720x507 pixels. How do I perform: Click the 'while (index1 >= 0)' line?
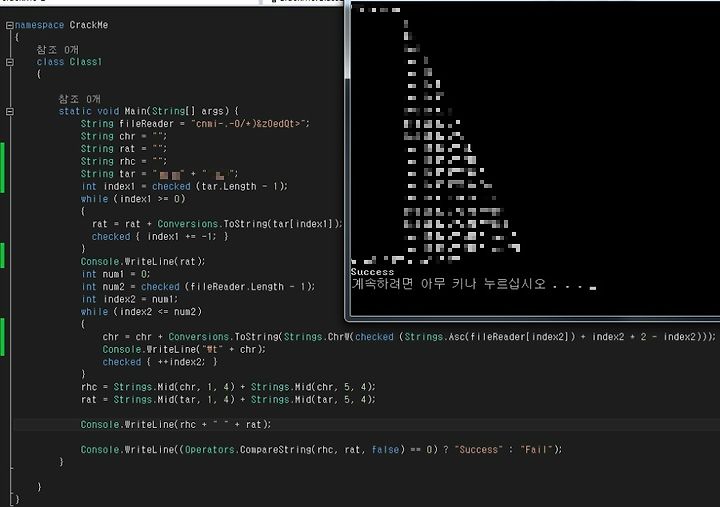pyautogui.click(x=133, y=199)
